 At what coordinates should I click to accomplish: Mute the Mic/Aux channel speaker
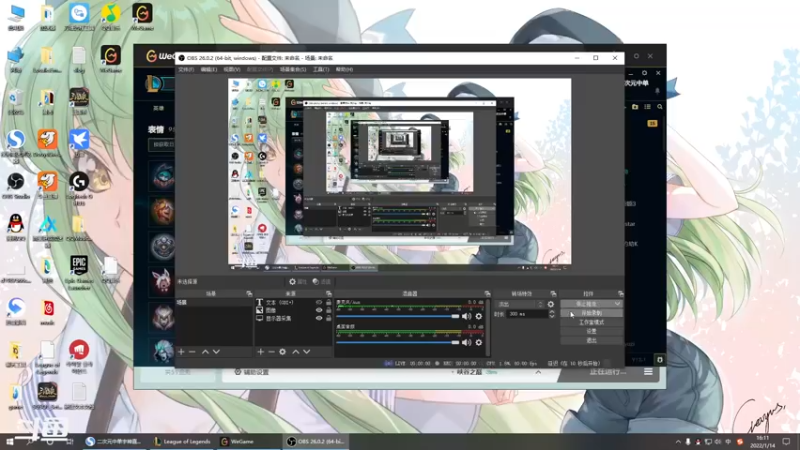pos(466,316)
